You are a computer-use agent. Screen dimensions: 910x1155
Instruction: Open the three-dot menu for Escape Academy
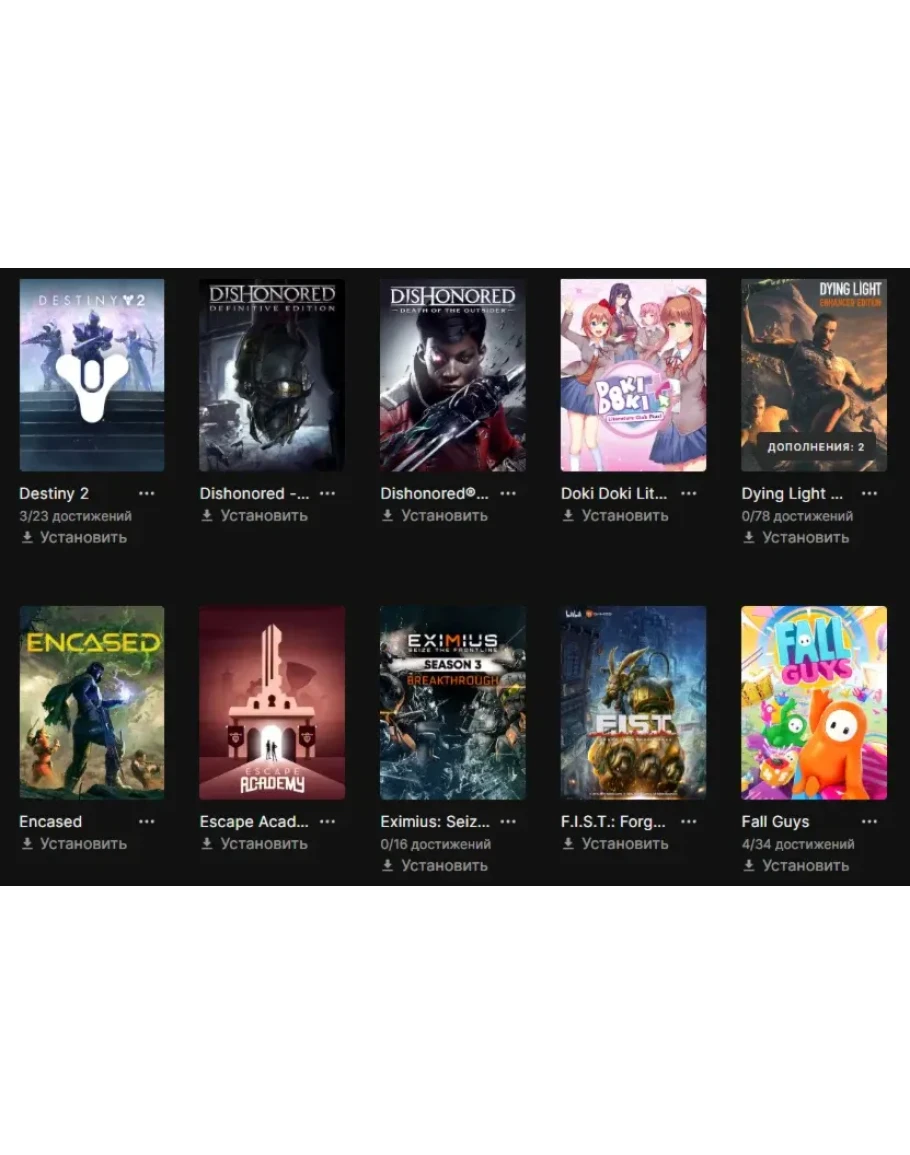pos(327,821)
